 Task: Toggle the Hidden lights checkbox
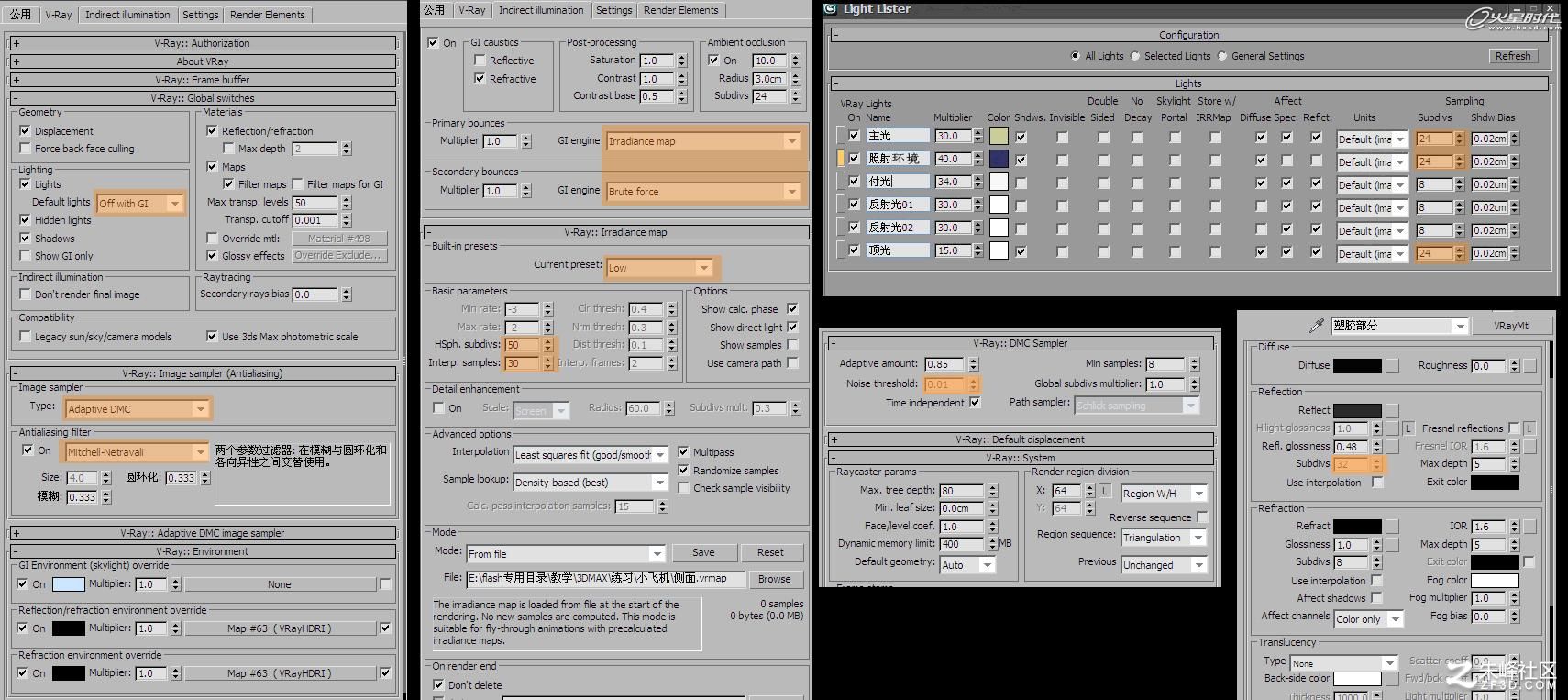tap(25, 220)
